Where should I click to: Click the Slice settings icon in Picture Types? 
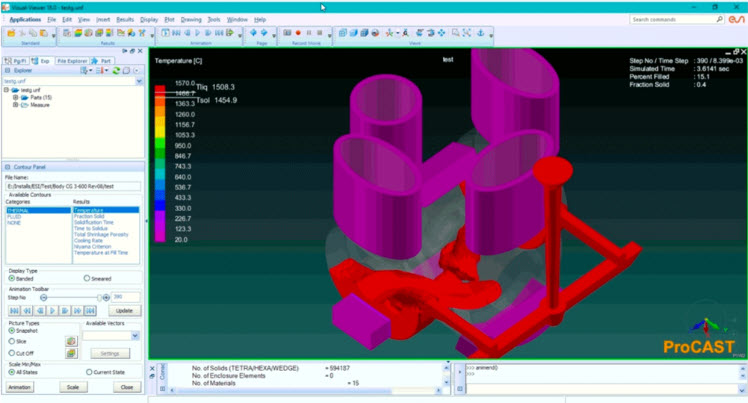[71, 341]
